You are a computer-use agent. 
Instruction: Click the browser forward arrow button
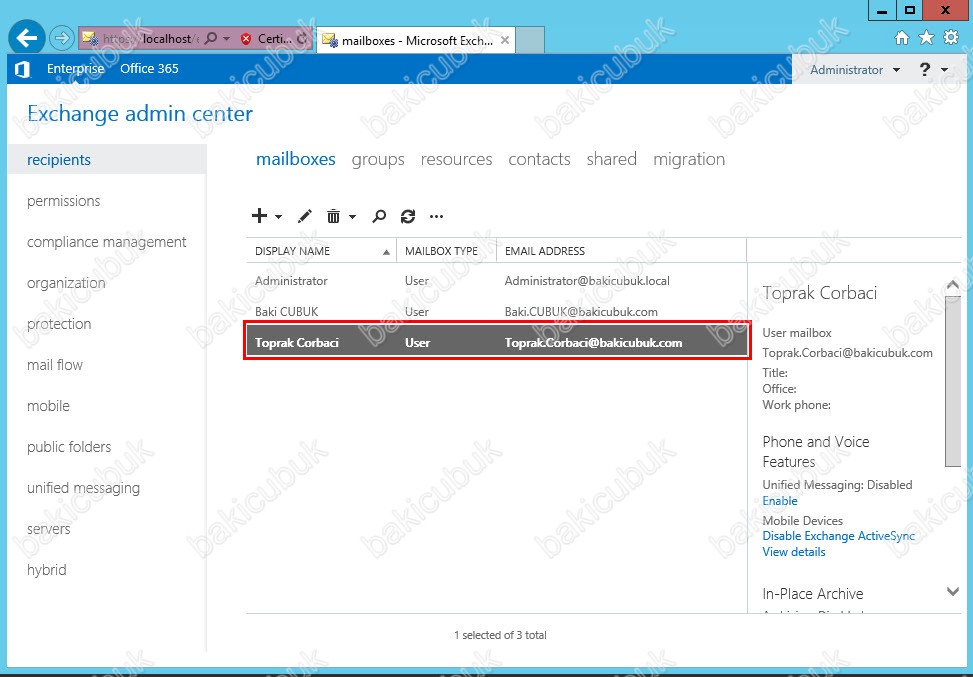click(61, 38)
